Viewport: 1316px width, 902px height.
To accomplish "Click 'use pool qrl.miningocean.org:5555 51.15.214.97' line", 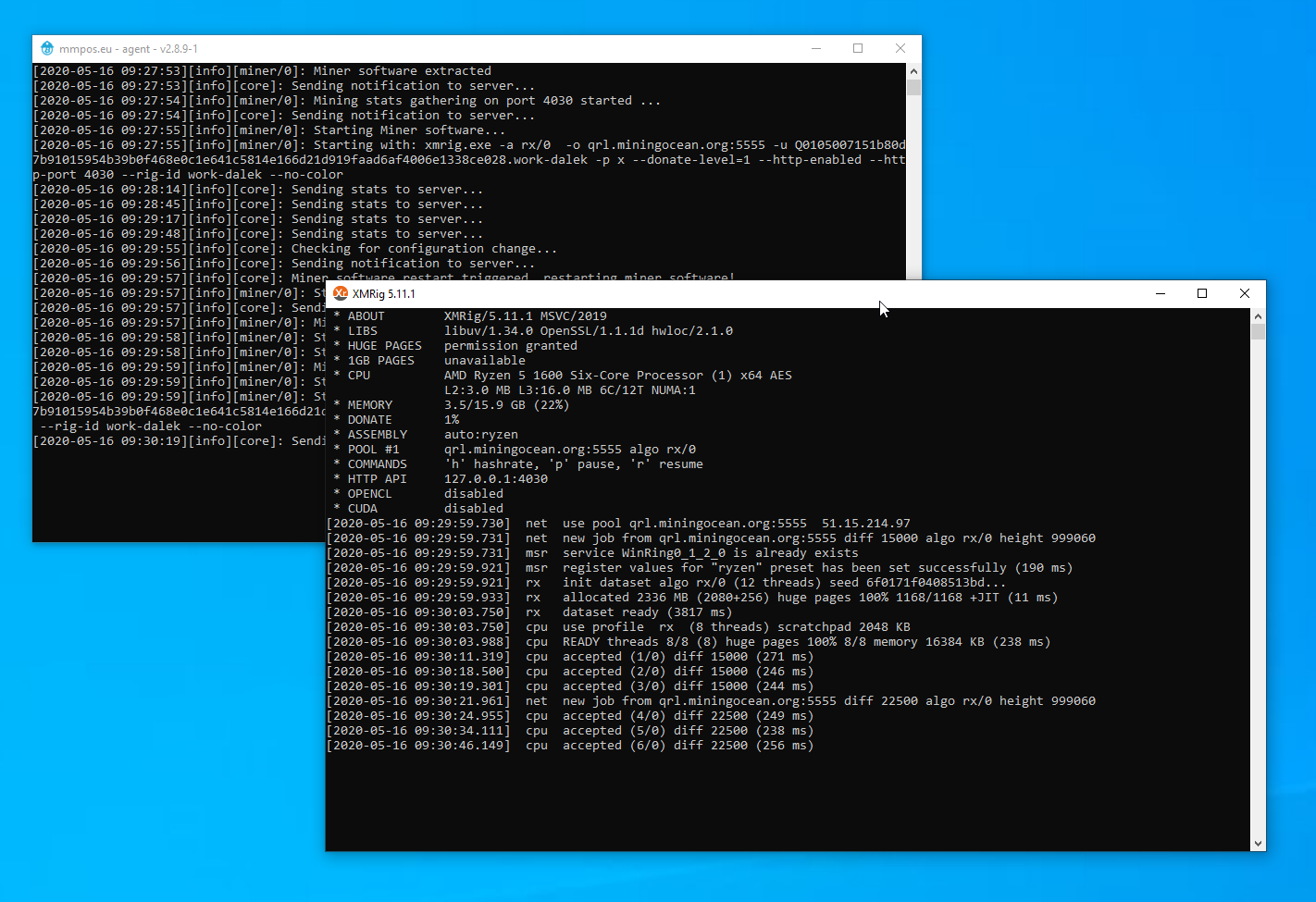I will pos(617,523).
